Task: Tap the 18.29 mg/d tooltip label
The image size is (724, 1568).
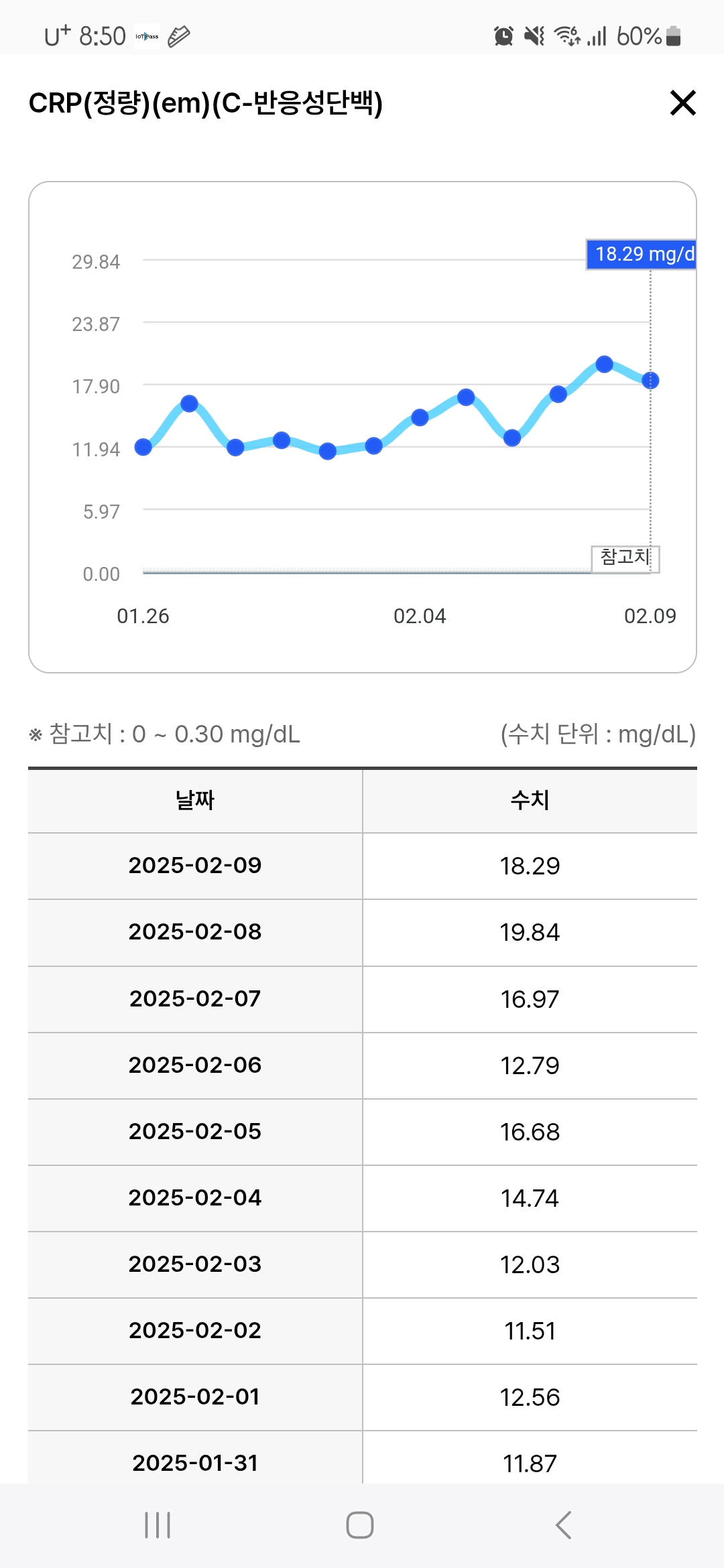Action: click(642, 255)
